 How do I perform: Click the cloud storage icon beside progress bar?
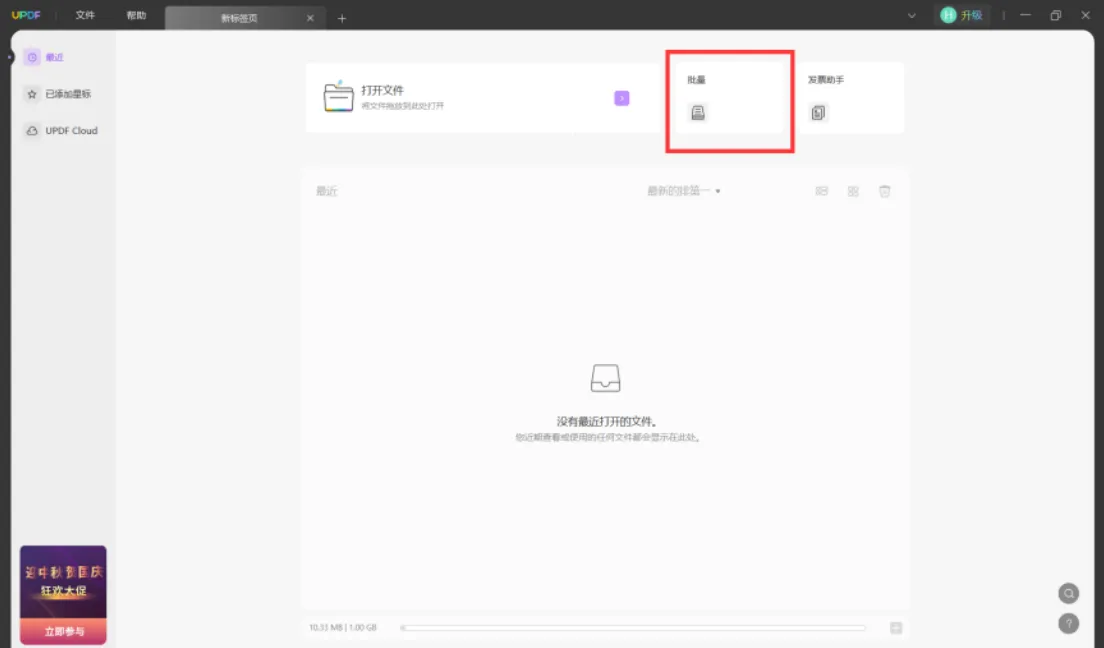point(896,628)
